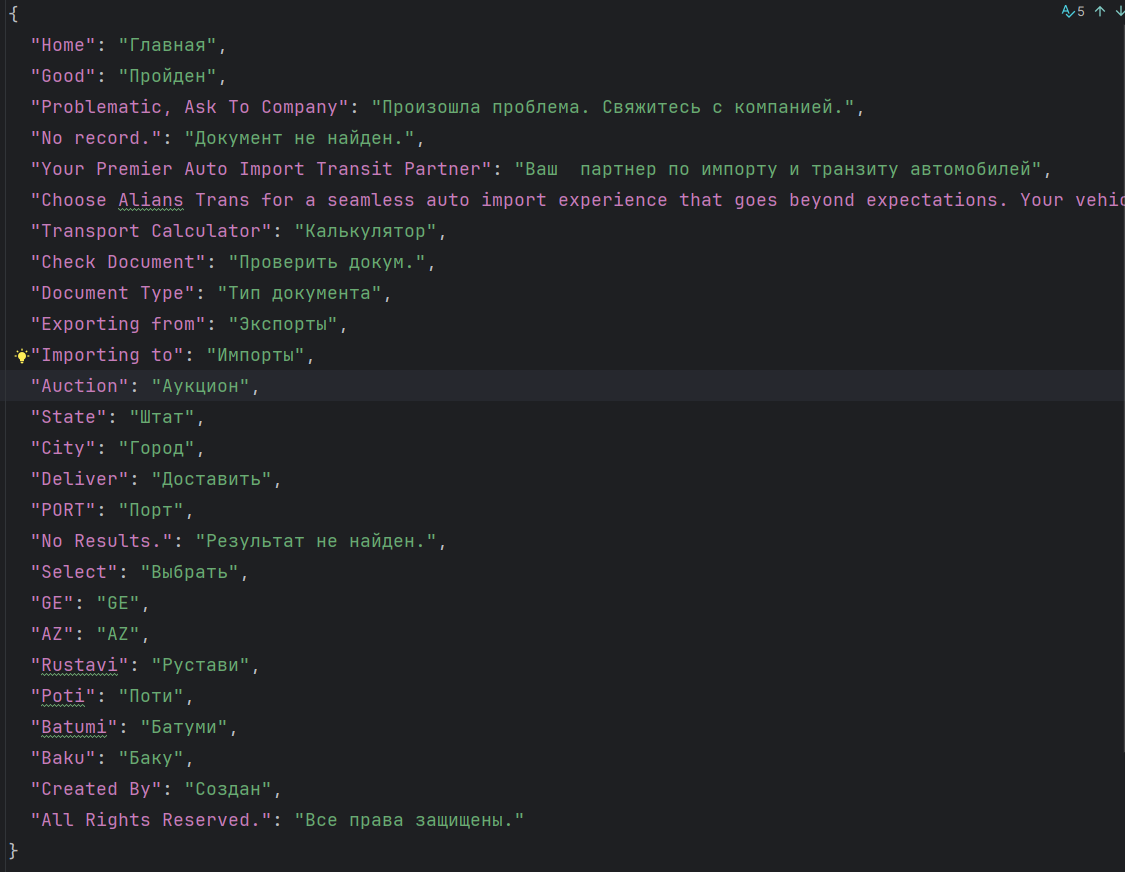Screen dimensions: 1125x872
Task: Click the value Баку on the Baku line
Action: [x=151, y=757]
